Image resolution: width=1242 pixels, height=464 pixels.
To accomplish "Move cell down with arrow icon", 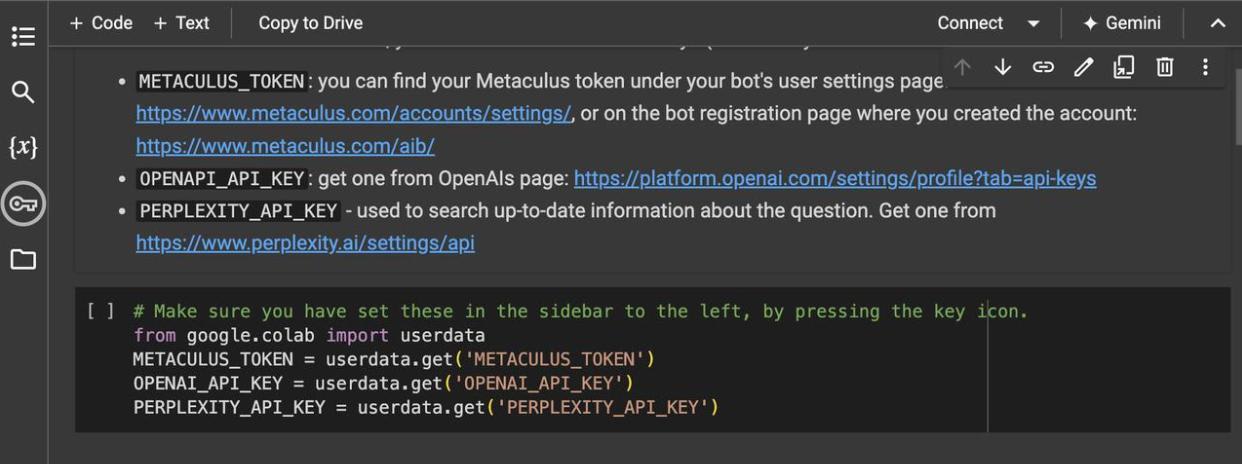I will tap(1003, 67).
